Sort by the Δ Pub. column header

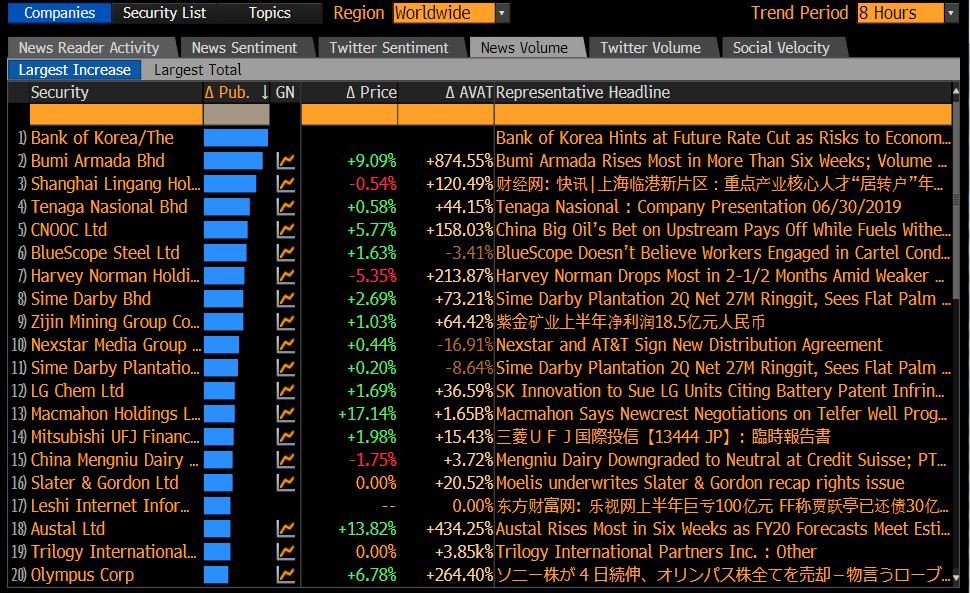click(227, 92)
